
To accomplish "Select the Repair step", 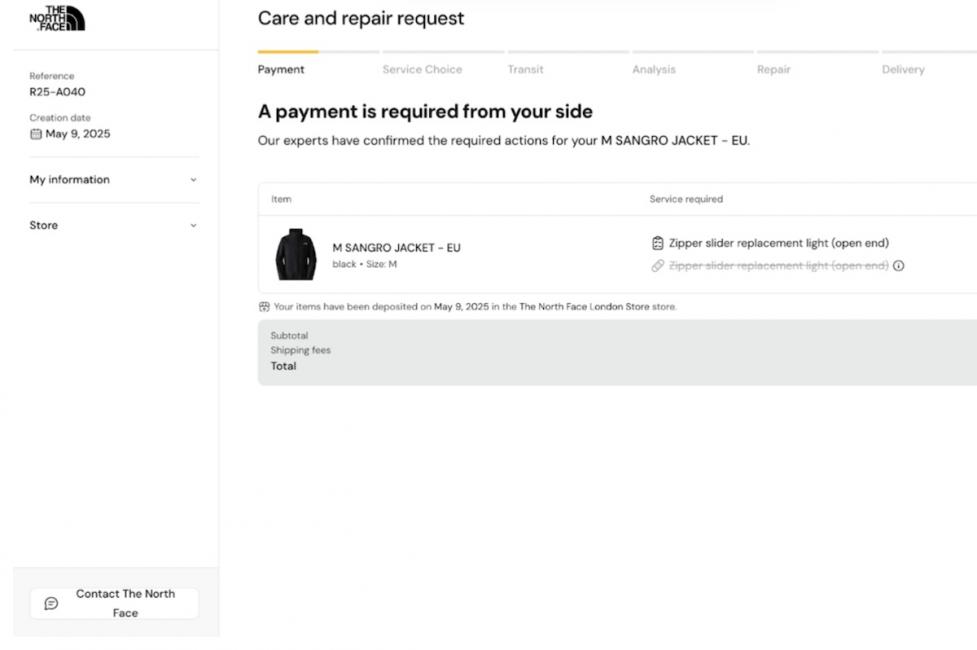I will click(x=773, y=69).
